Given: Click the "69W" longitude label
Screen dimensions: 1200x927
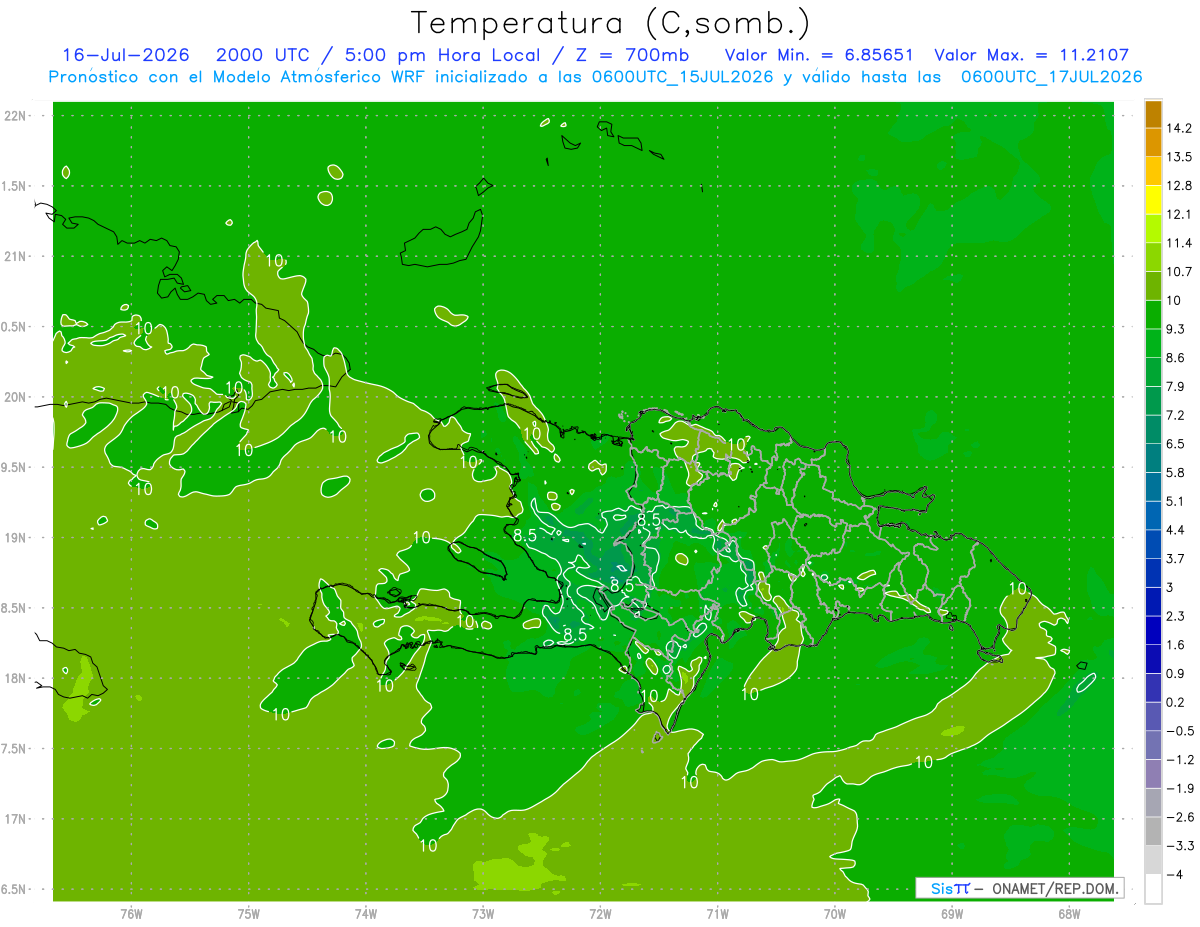Looking at the screenshot, I should [952, 914].
